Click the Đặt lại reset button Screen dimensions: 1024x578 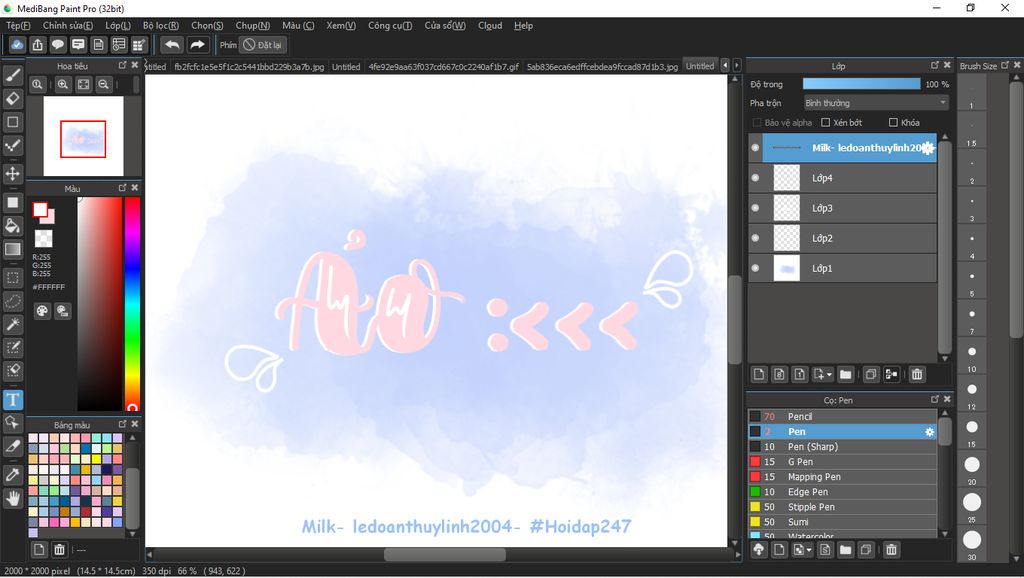[x=263, y=45]
